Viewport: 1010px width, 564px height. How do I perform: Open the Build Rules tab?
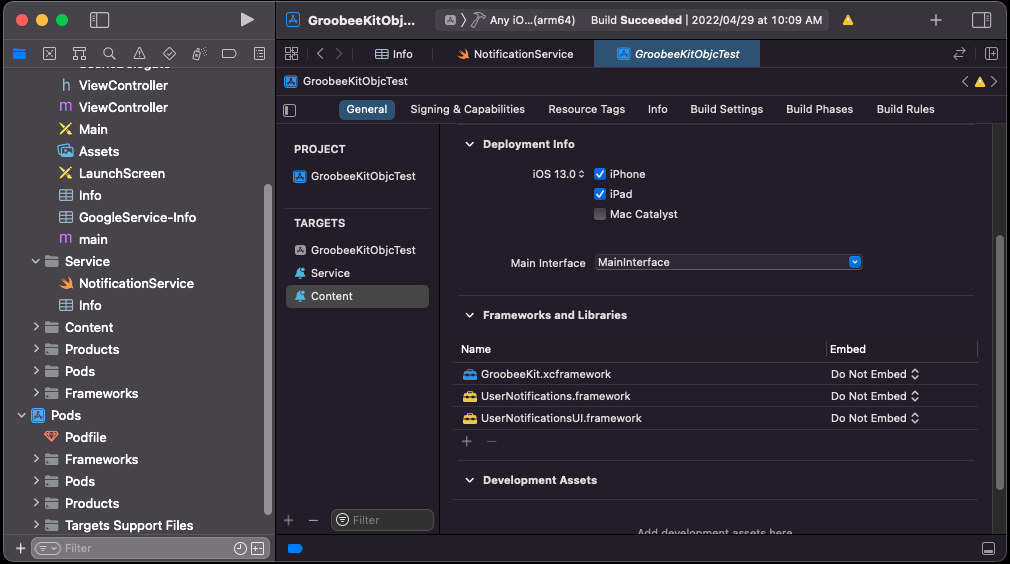pos(905,109)
